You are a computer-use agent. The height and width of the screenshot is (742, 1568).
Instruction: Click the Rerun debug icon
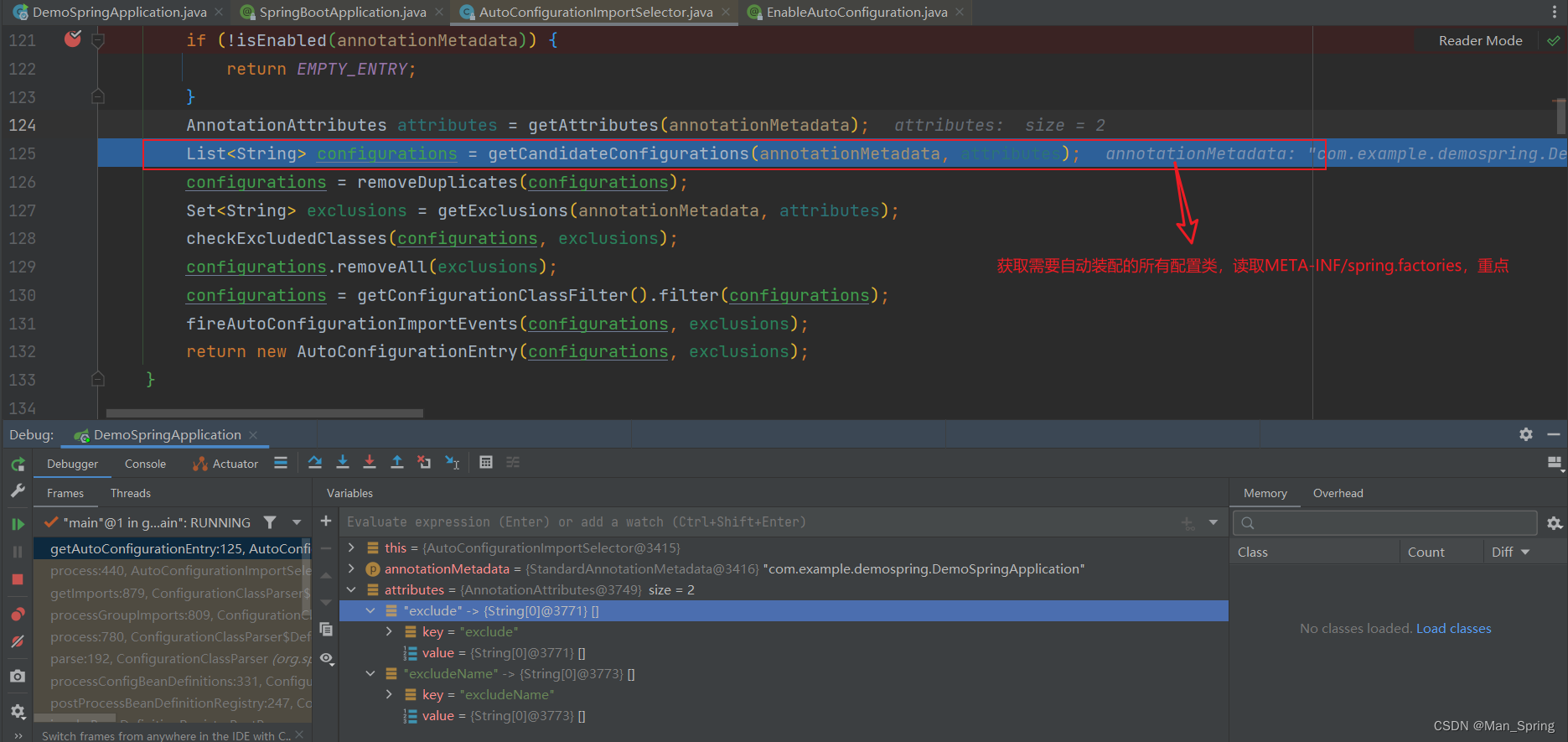(18, 464)
